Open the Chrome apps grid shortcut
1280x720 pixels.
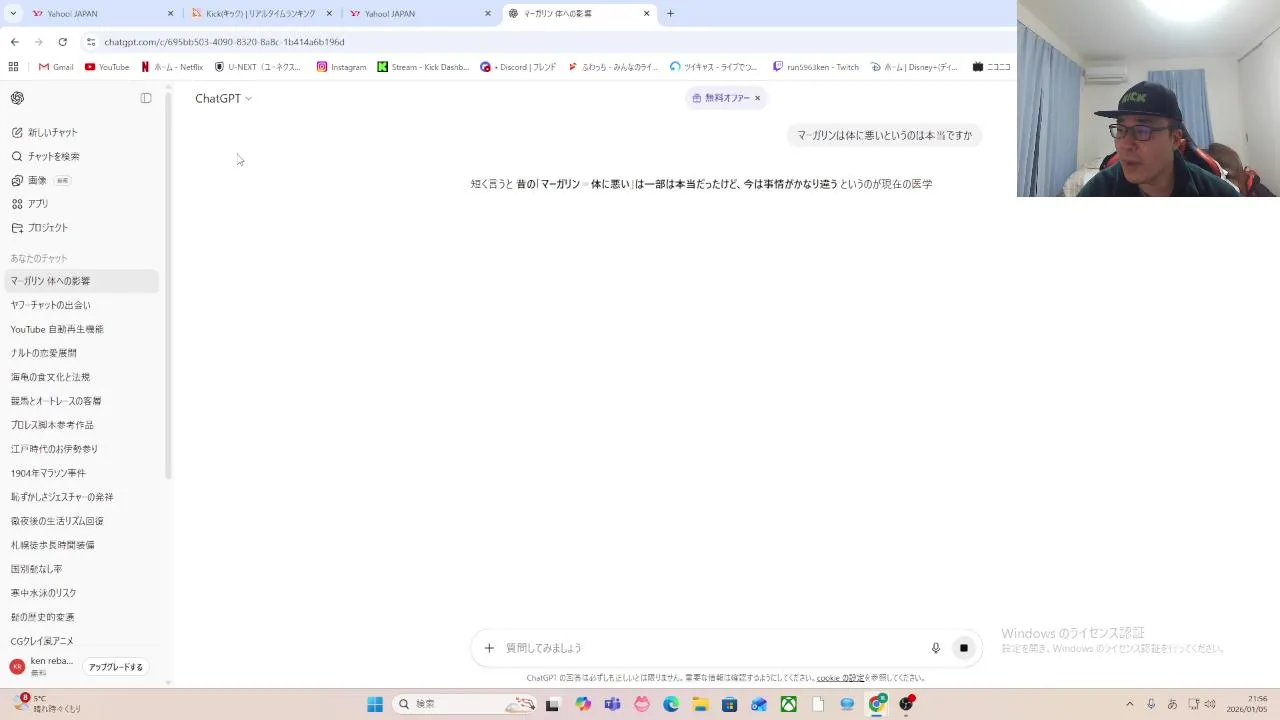(x=13, y=67)
